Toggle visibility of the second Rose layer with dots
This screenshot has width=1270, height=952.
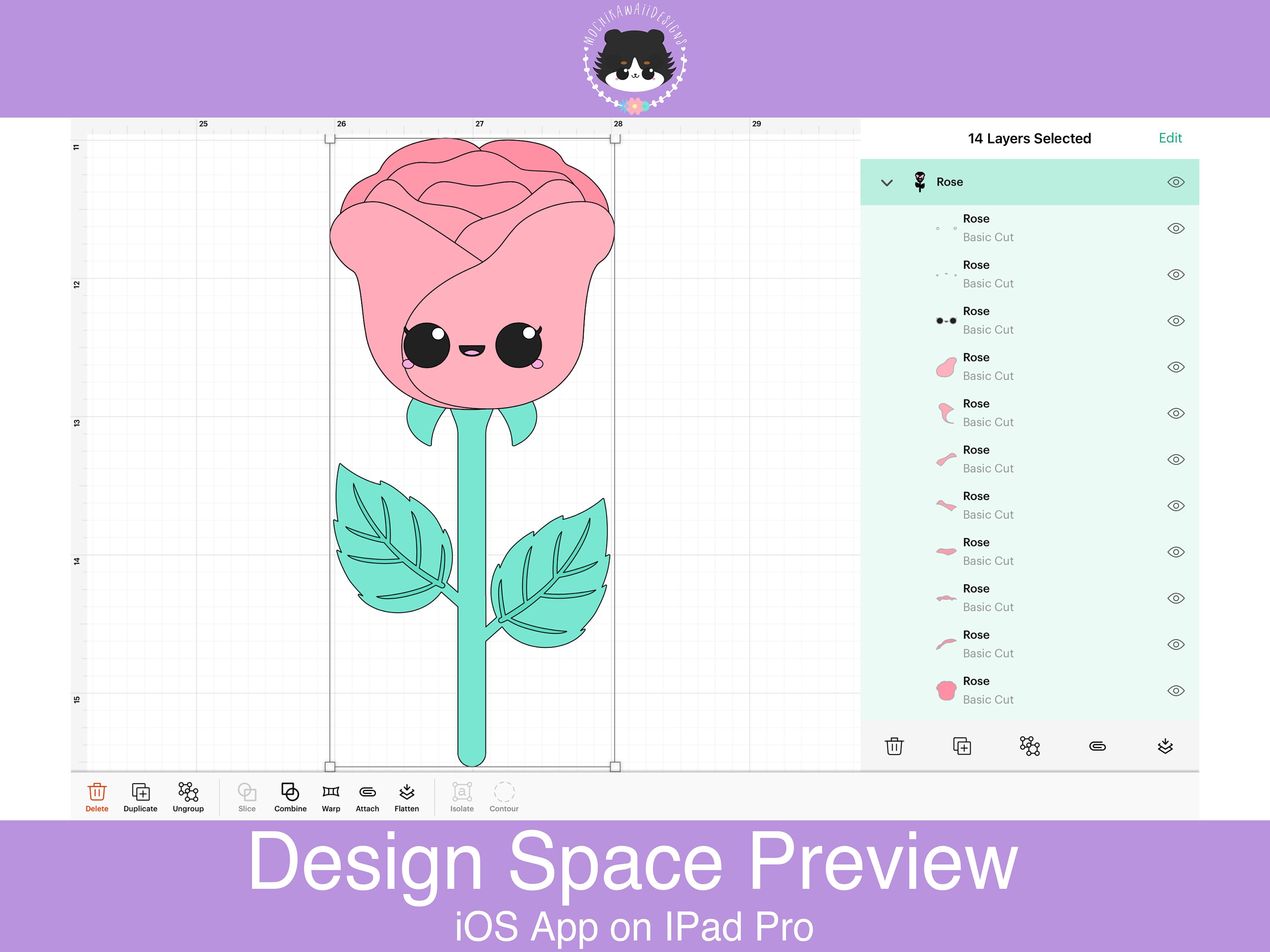click(1176, 274)
